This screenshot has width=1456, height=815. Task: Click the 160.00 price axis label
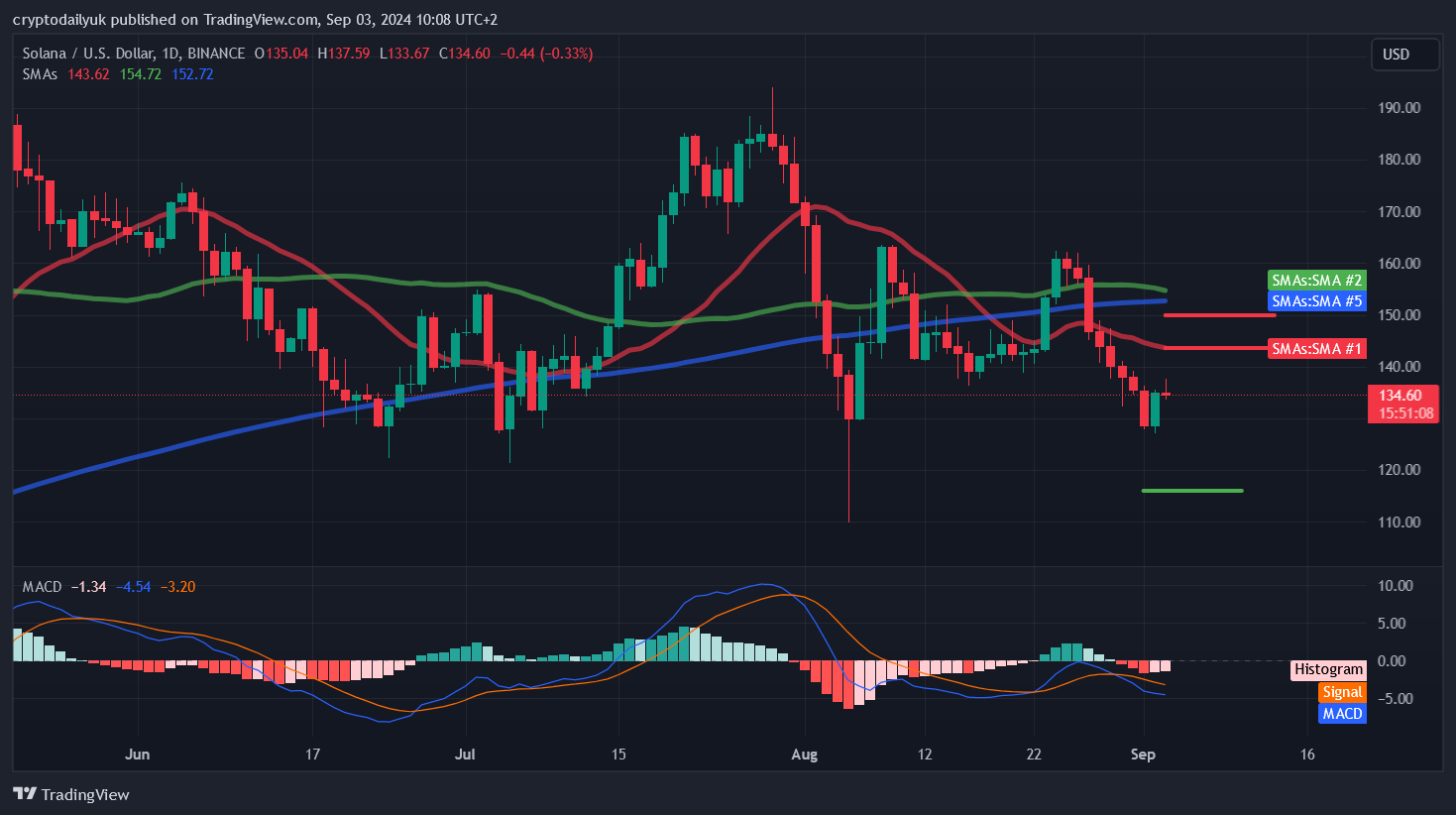click(x=1399, y=264)
